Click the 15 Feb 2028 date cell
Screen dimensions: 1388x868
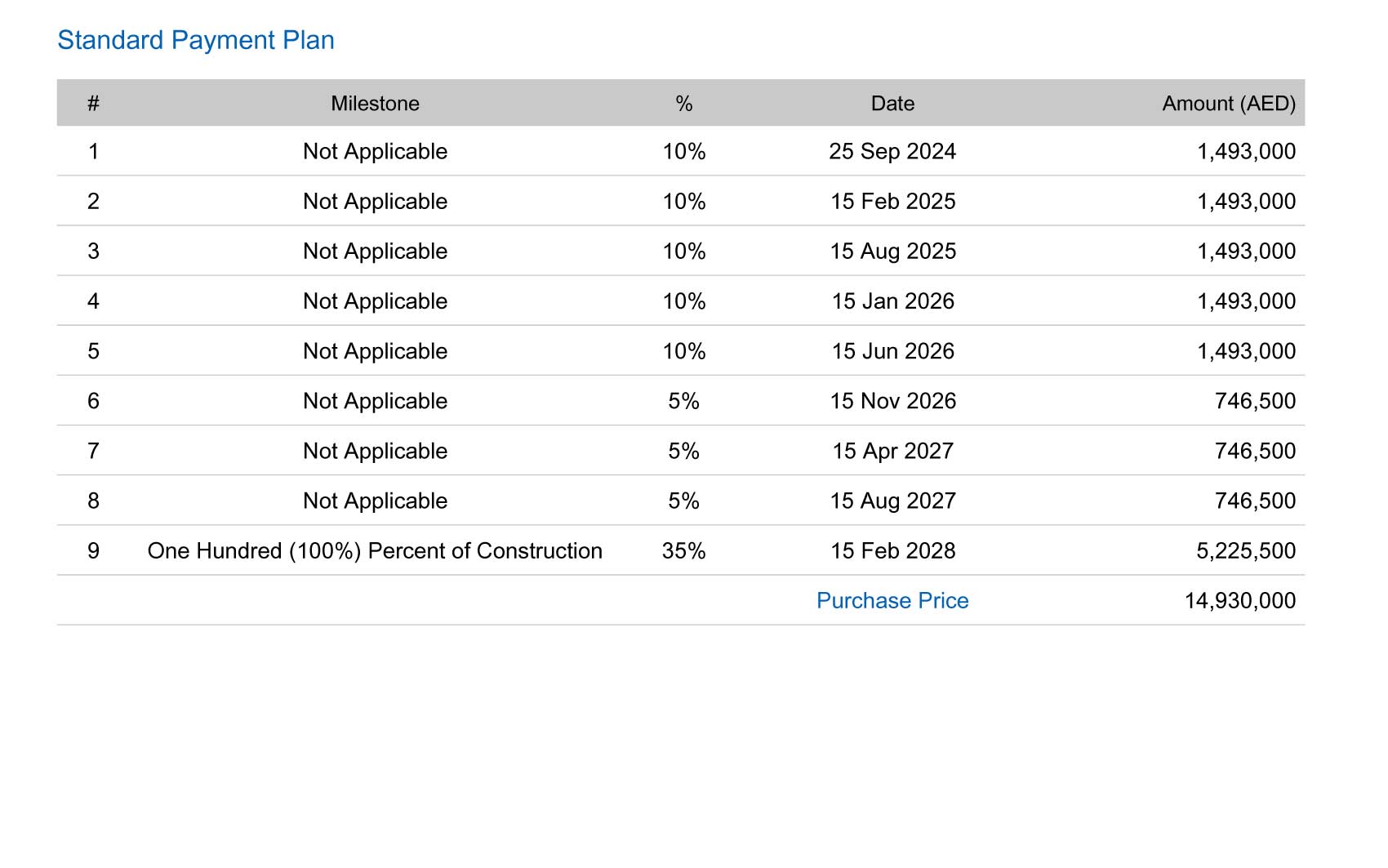click(892, 550)
